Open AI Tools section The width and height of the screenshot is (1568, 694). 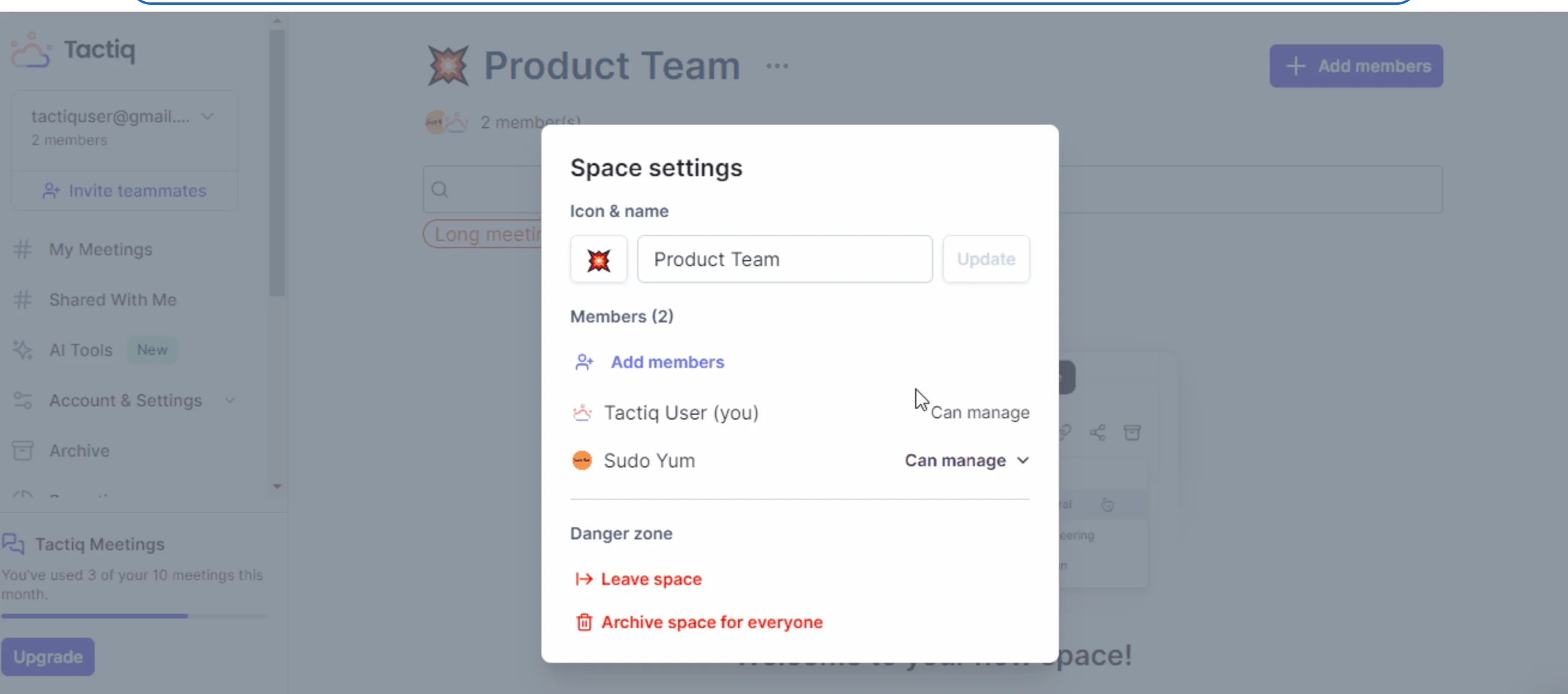point(81,350)
